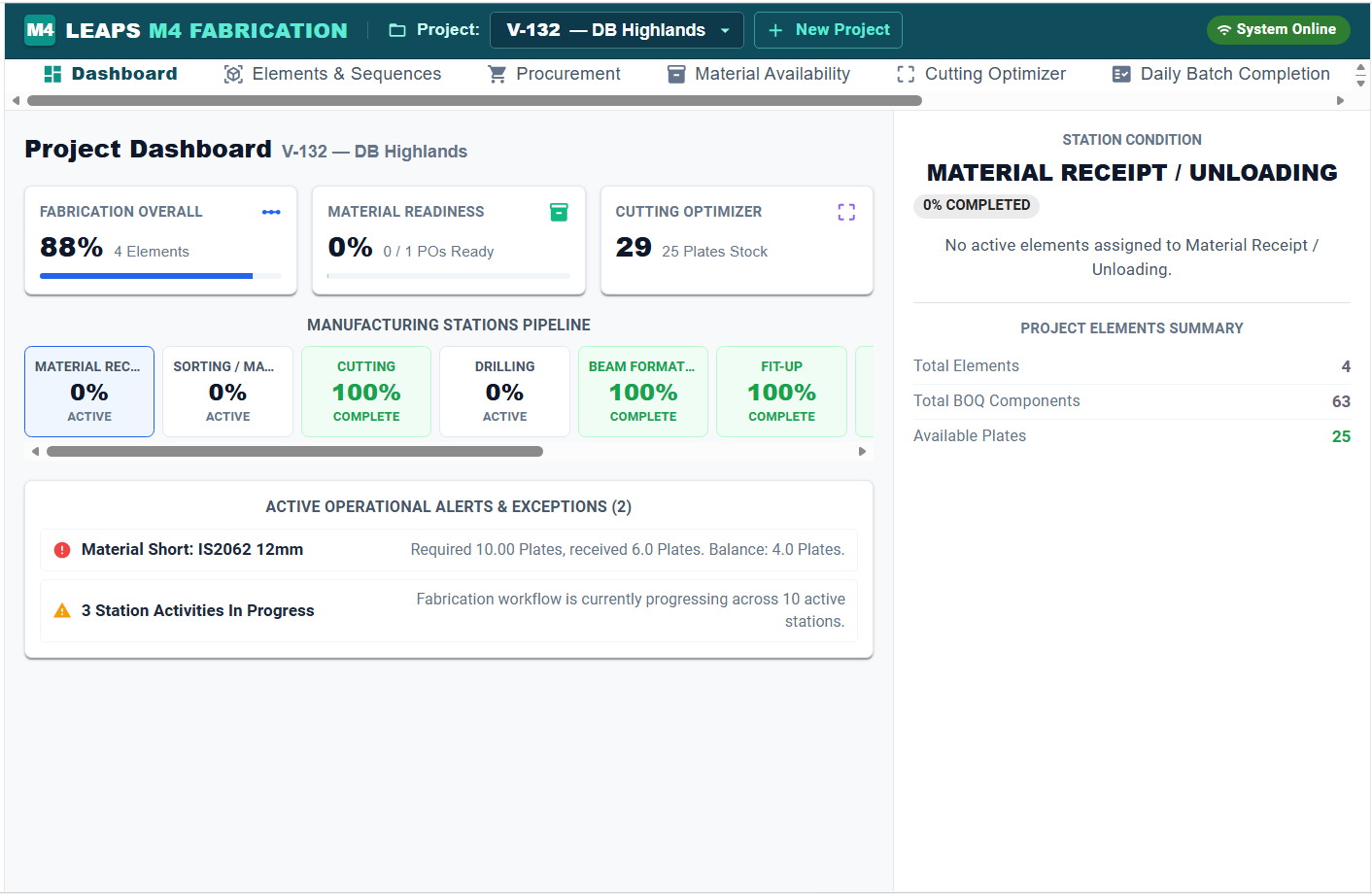Click the Available Plates value 25
Viewport: 1372px width, 894px height.
pos(1341,436)
